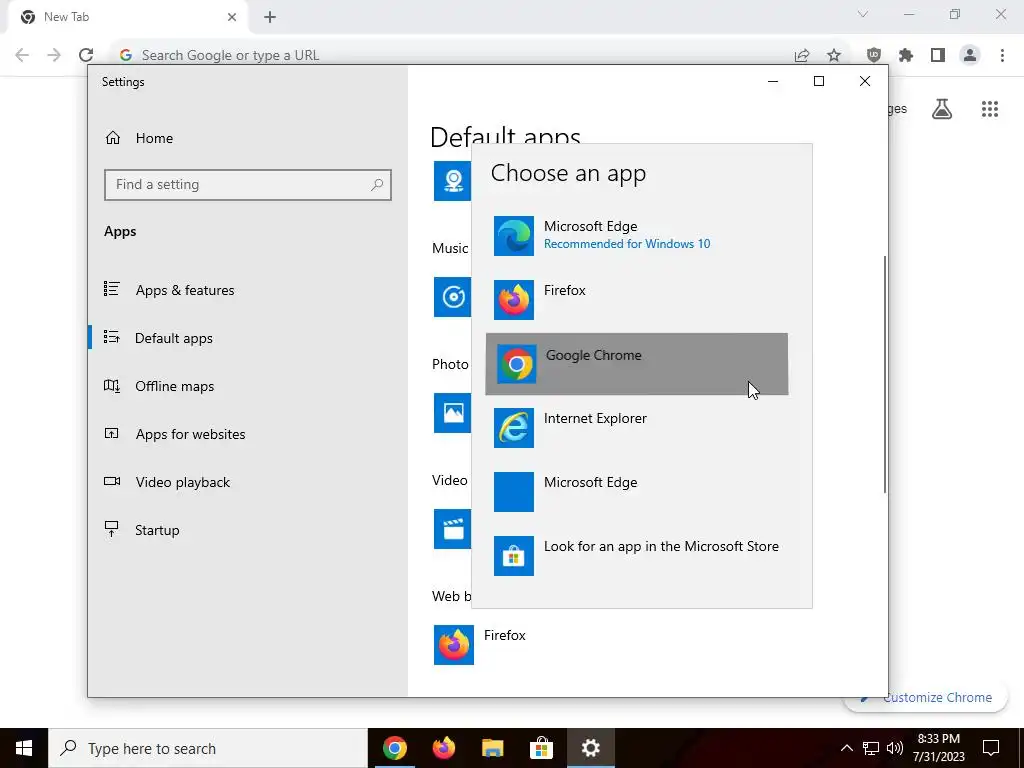This screenshot has height=768, width=1024.
Task: Click the Video player default app icon
Action: coord(452,529)
